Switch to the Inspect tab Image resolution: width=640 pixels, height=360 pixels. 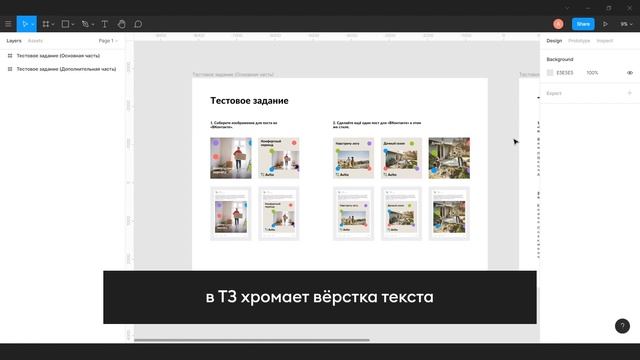tap(604, 41)
